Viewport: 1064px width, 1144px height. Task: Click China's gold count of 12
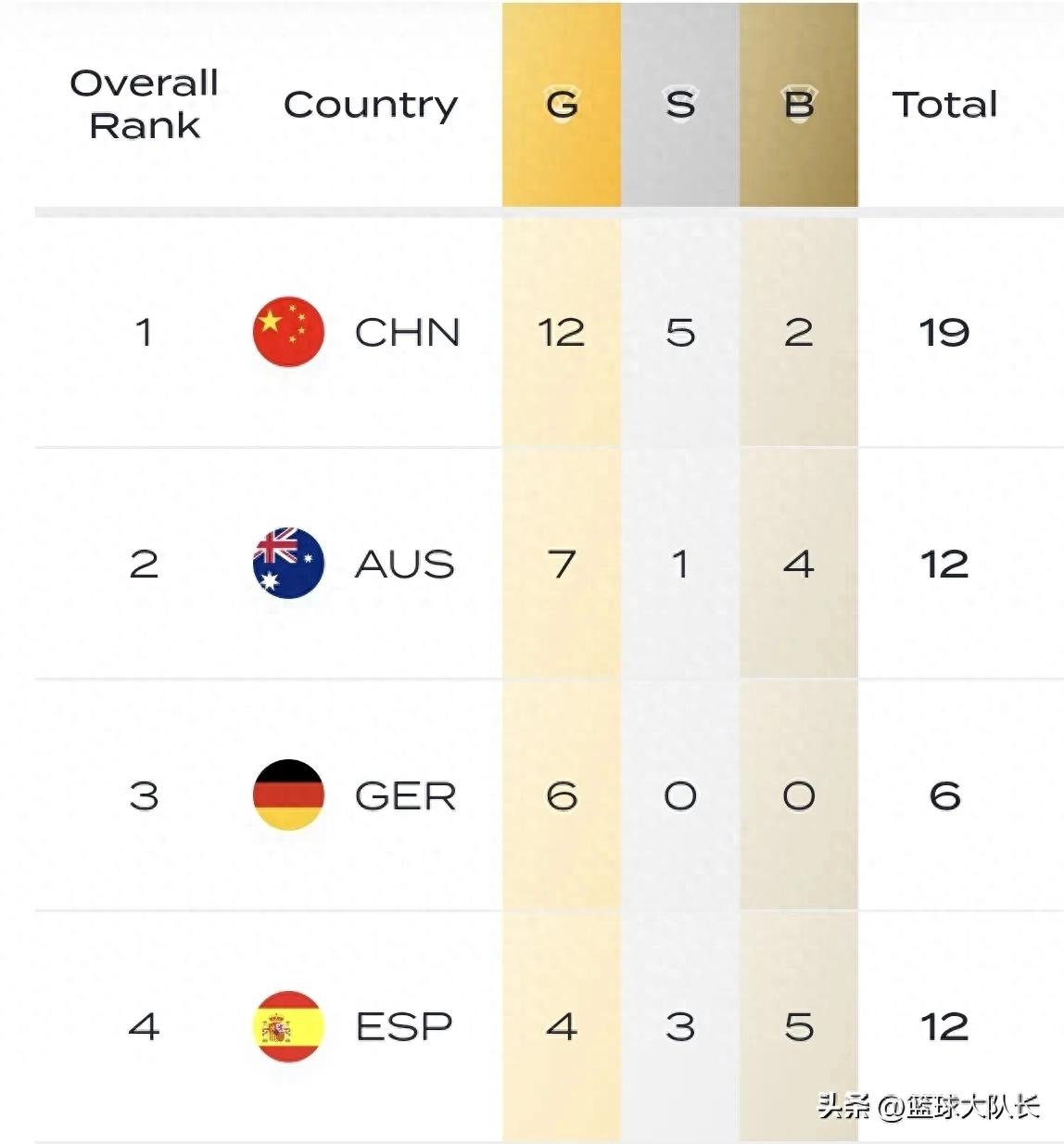562,332
